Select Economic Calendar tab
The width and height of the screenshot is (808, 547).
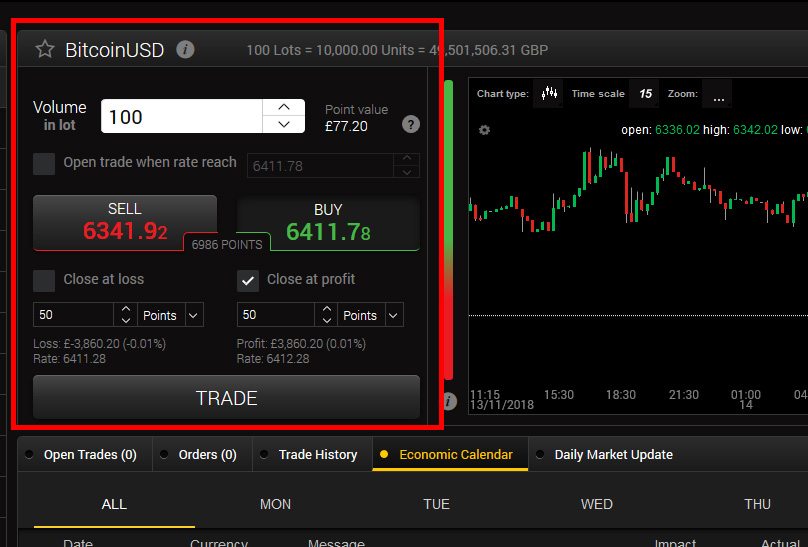(x=450, y=454)
